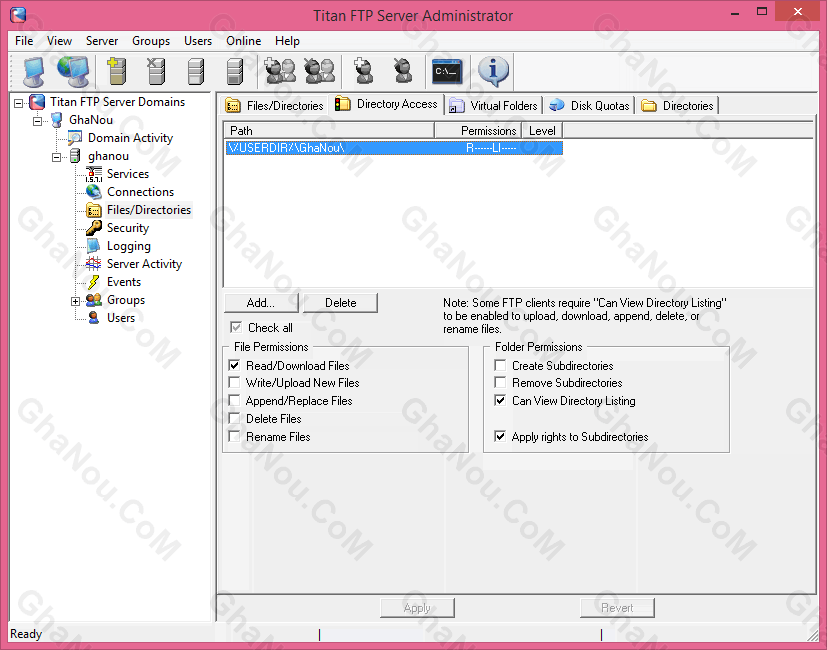Image resolution: width=827 pixels, height=650 pixels.
Task: Click the Permissions column header
Action: click(478, 130)
